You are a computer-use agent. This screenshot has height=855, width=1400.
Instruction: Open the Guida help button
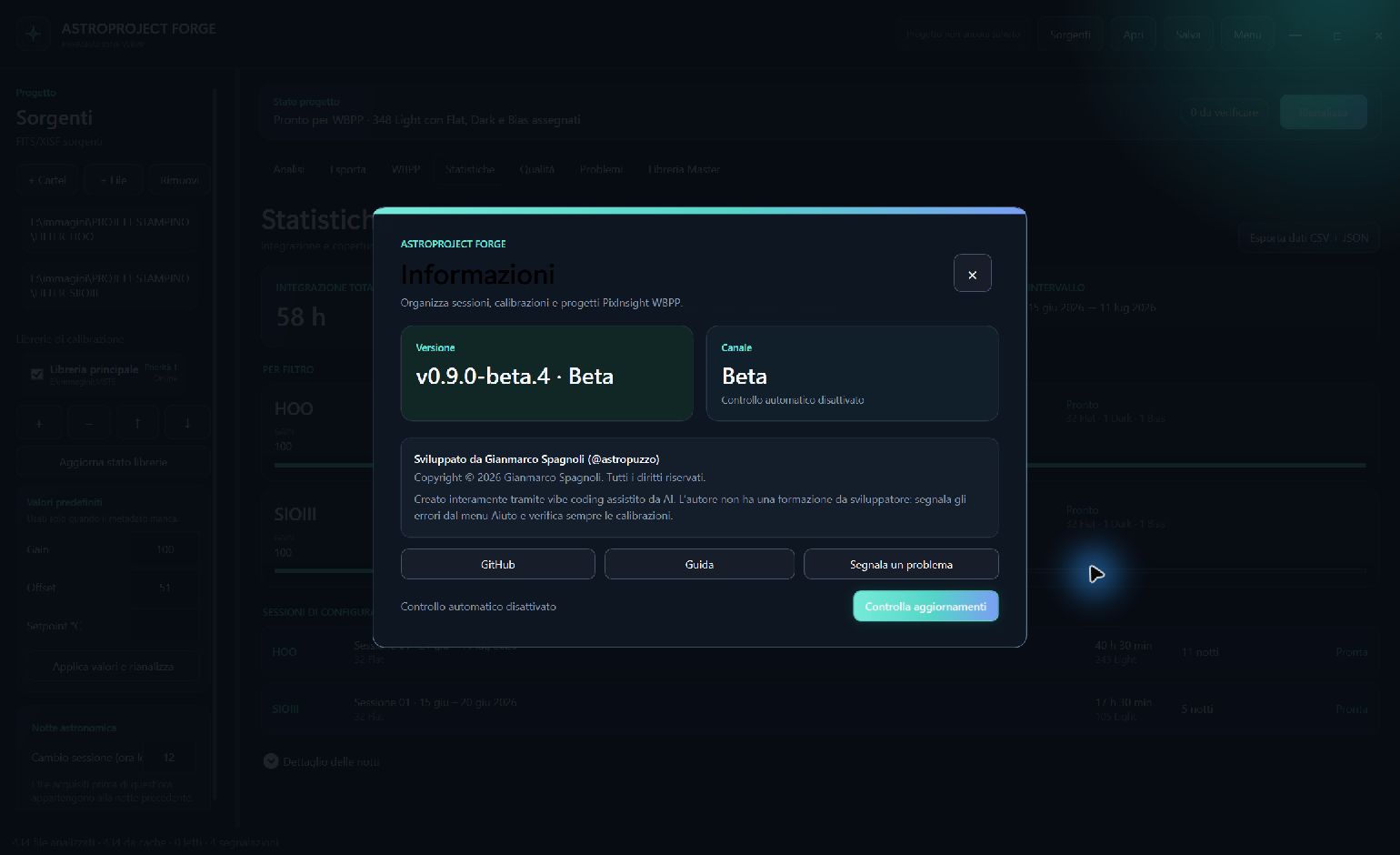coord(699,564)
